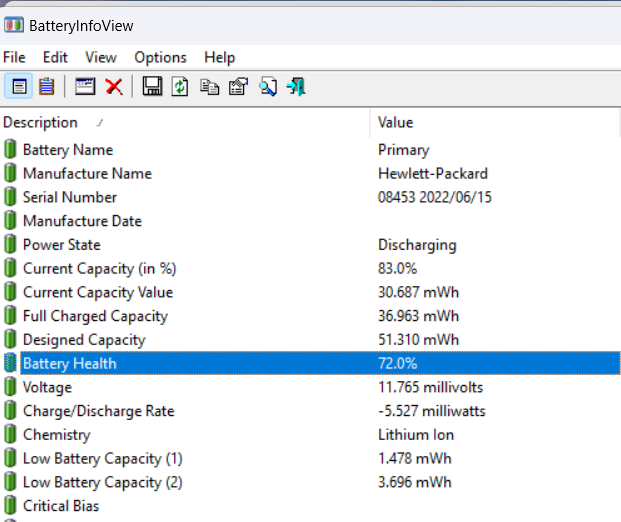Select the Low Battery Capacity (2) row
621x522 pixels.
[x=310, y=482]
